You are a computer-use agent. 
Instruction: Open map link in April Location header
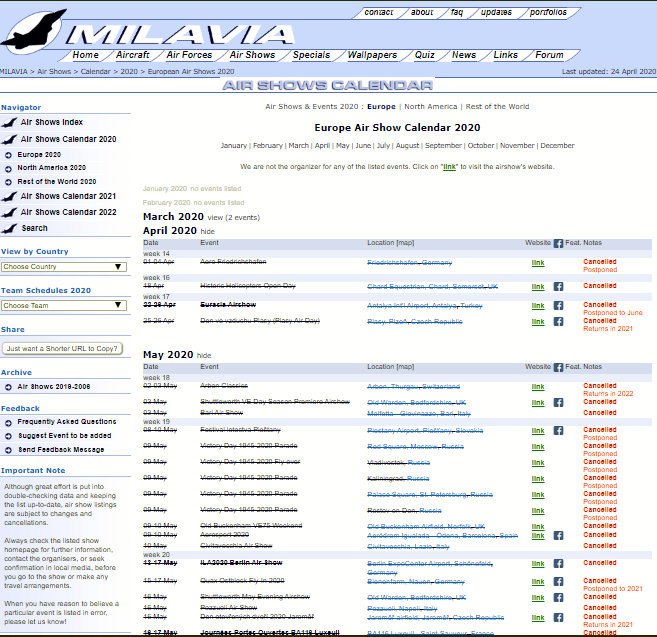[405, 243]
